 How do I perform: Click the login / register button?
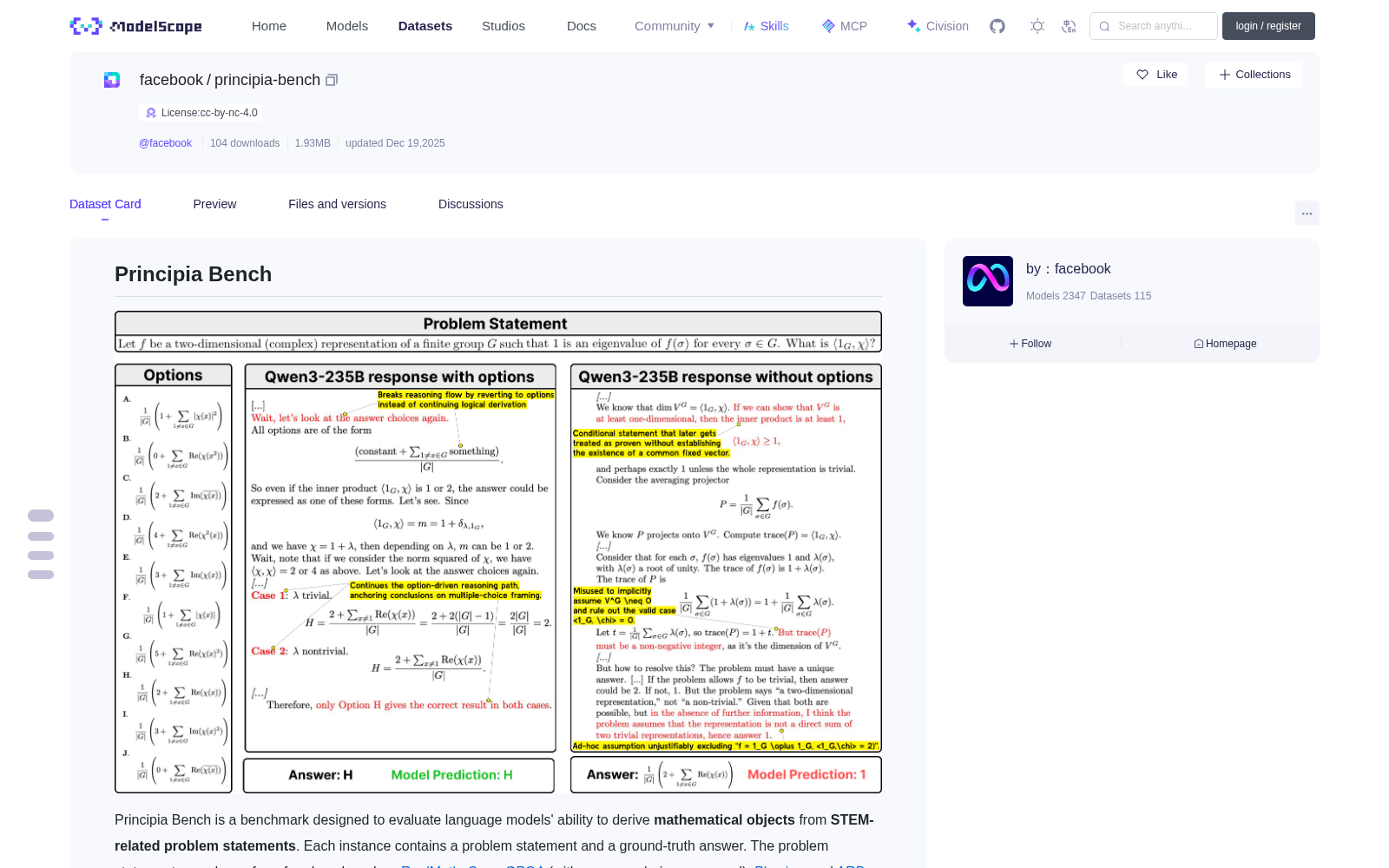(x=1268, y=26)
